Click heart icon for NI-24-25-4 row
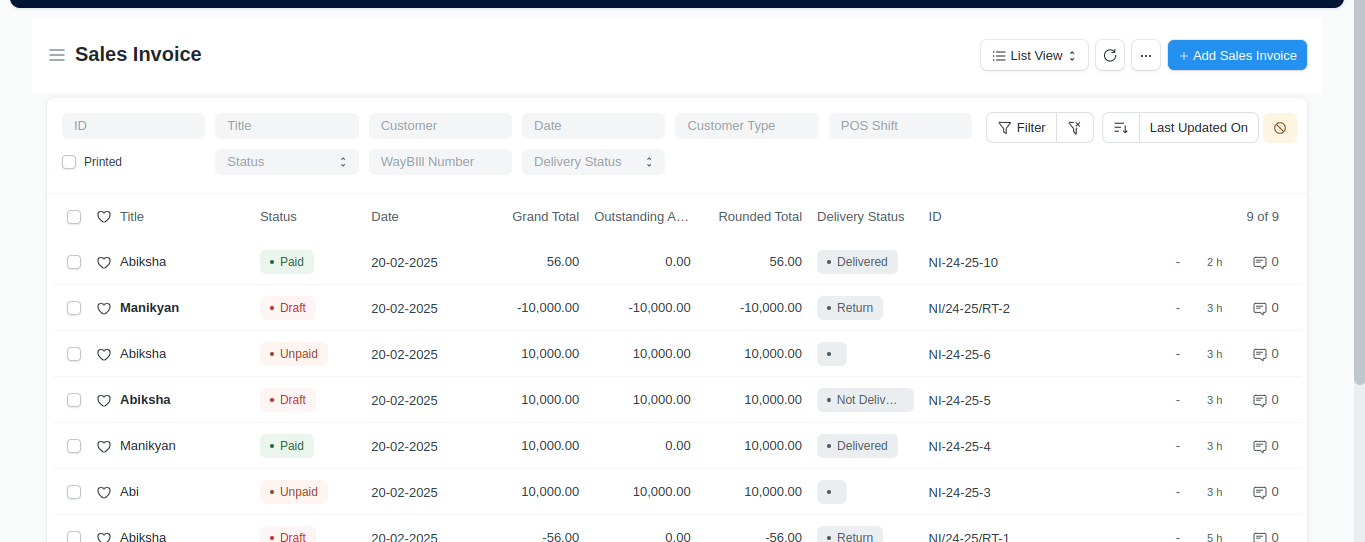This screenshot has width=1365, height=542. point(104,446)
